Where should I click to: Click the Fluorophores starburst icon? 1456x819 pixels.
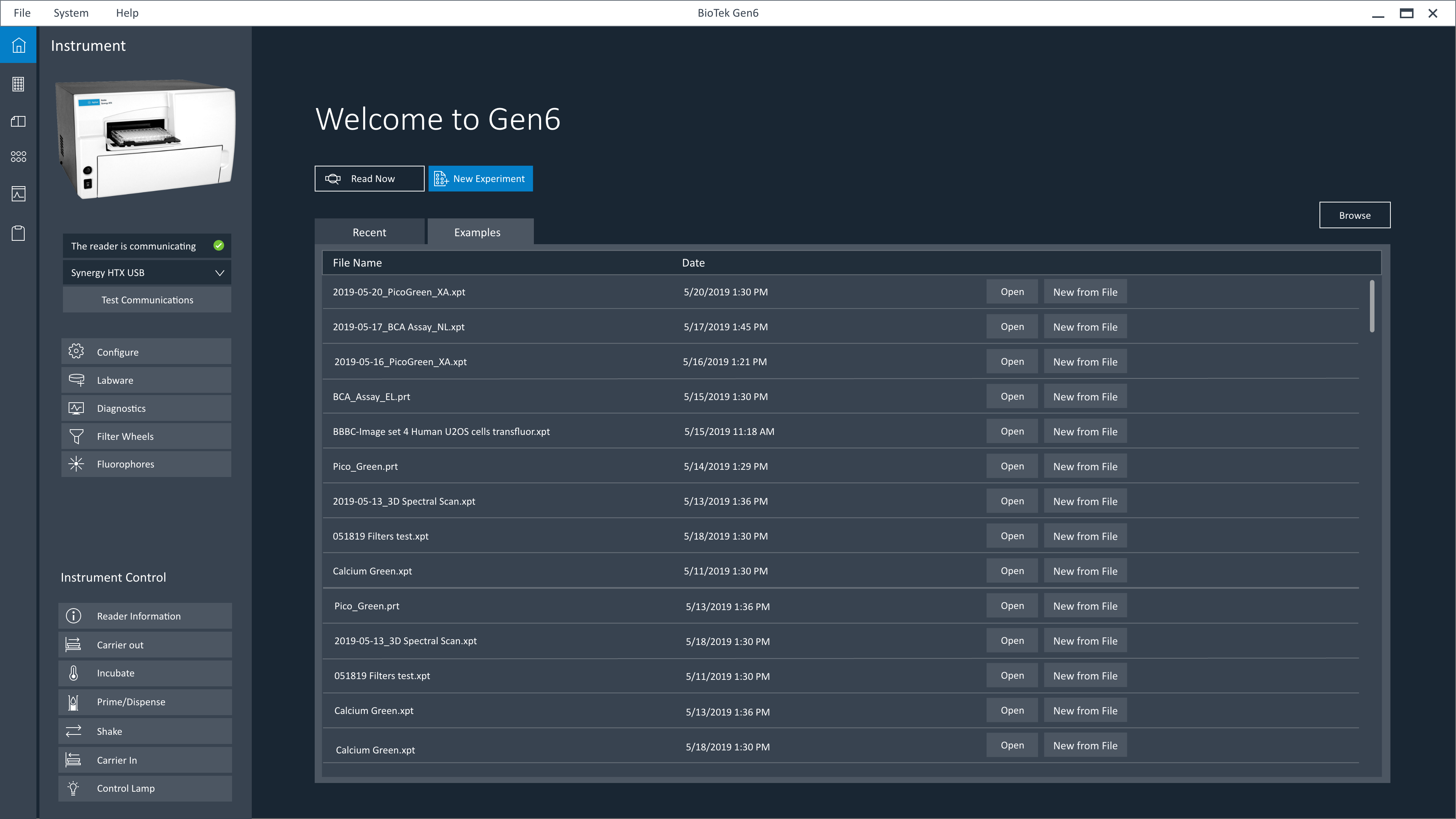pos(76,464)
